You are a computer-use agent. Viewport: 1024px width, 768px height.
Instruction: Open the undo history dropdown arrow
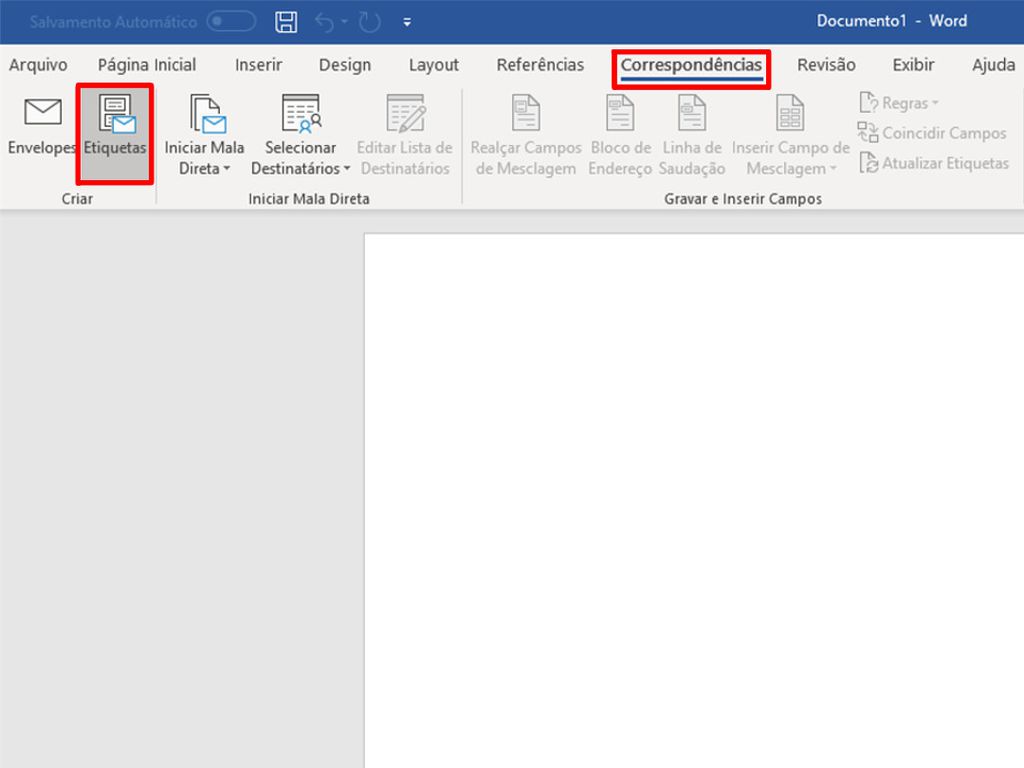(344, 22)
